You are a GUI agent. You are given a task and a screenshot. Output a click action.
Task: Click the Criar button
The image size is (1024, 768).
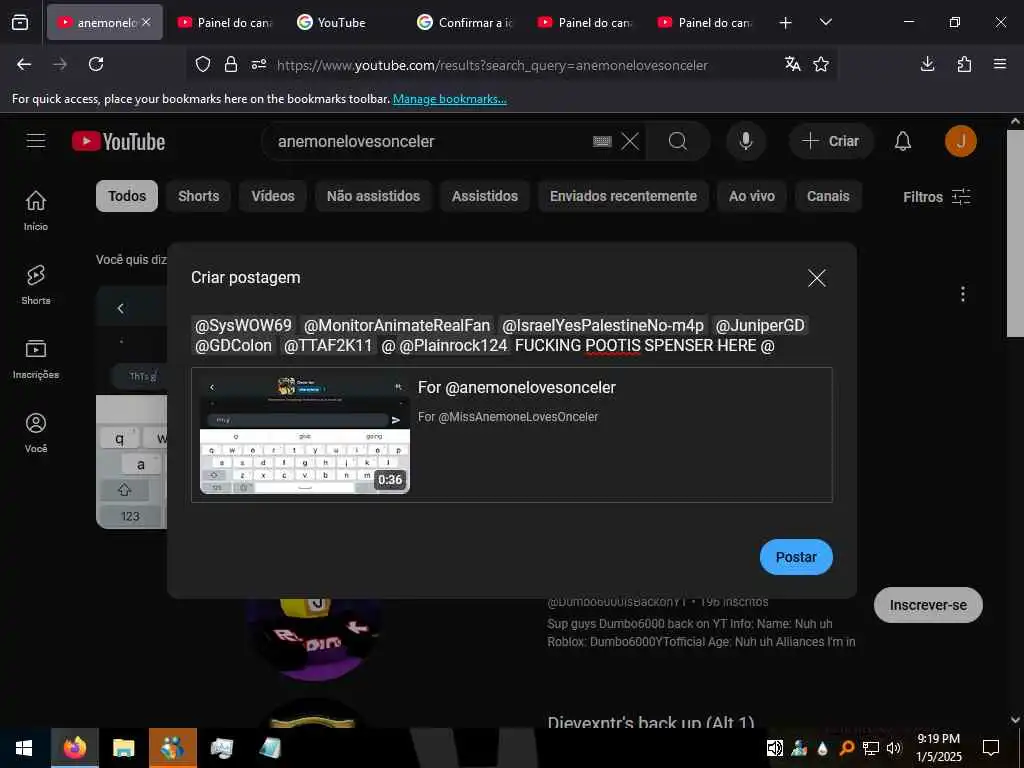coord(831,141)
